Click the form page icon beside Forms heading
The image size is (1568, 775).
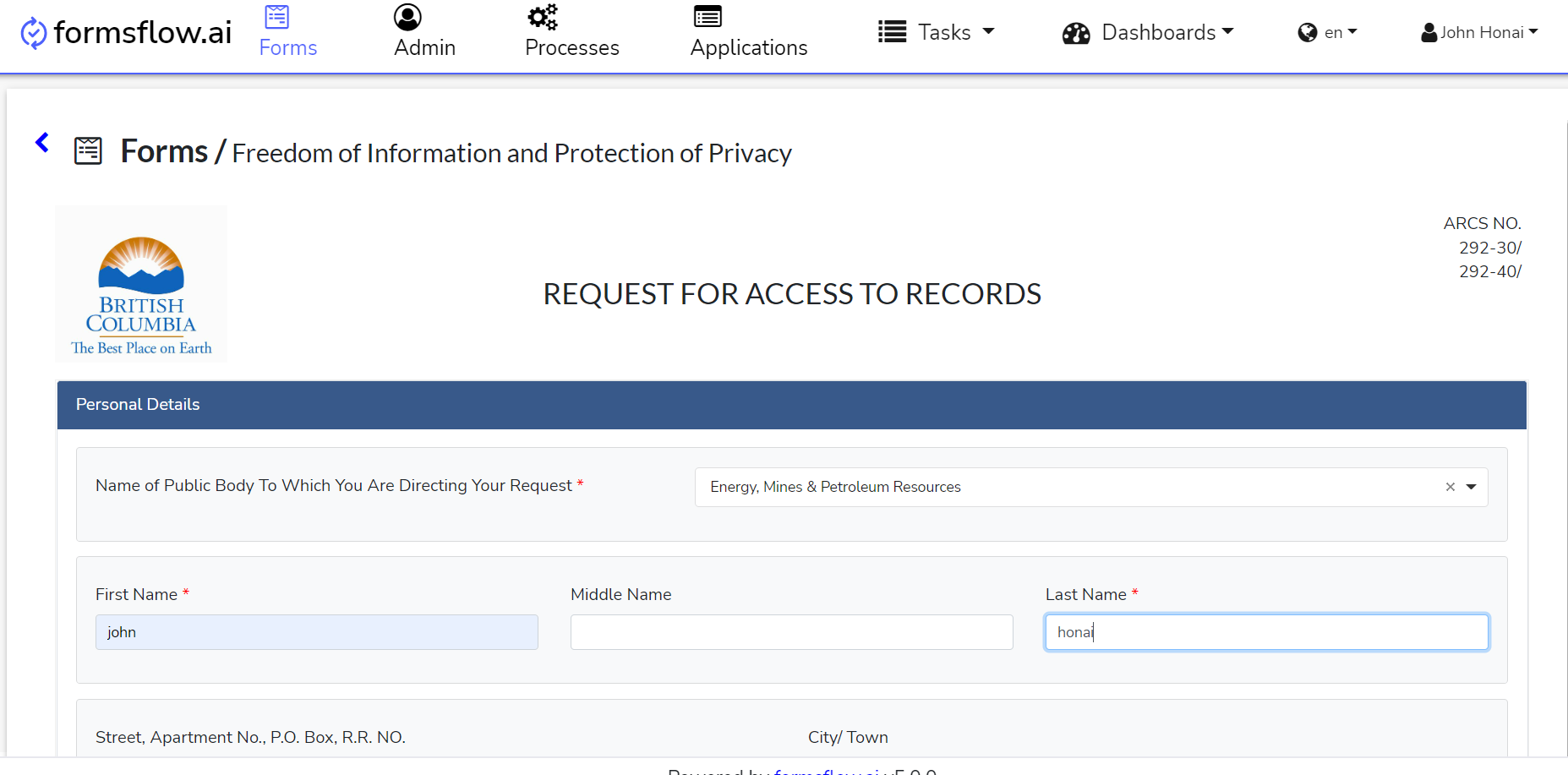[x=88, y=151]
